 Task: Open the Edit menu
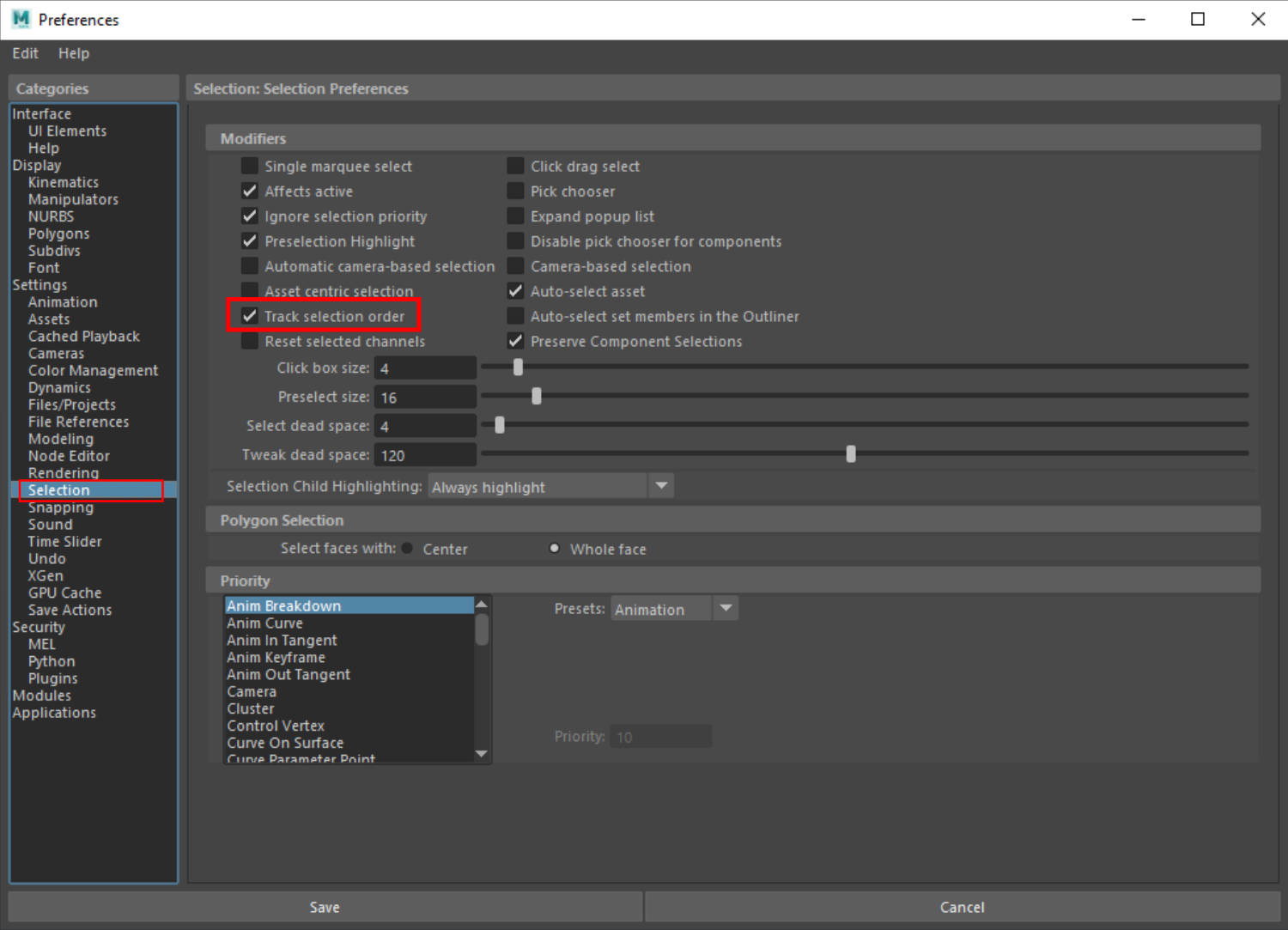[25, 53]
